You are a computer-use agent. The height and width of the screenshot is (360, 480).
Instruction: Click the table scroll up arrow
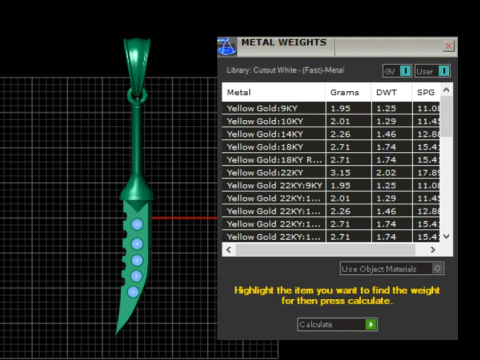coord(446,90)
